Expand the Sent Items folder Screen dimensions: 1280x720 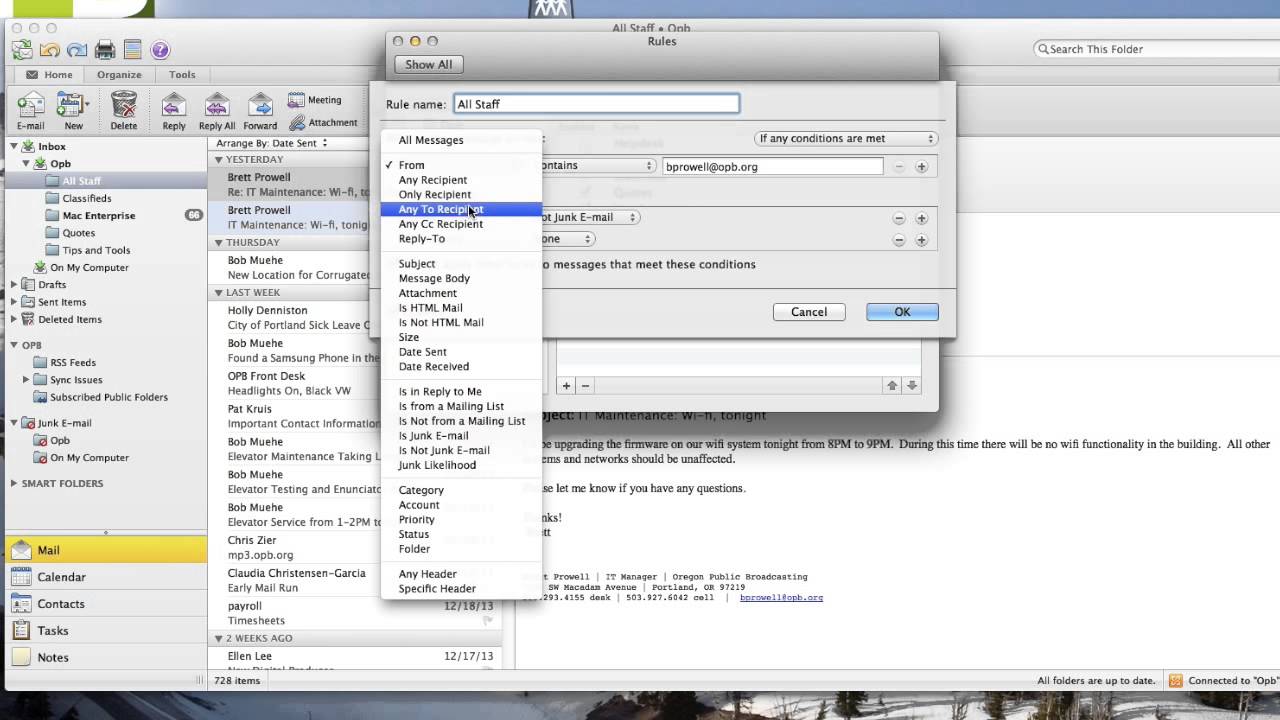(x=14, y=302)
